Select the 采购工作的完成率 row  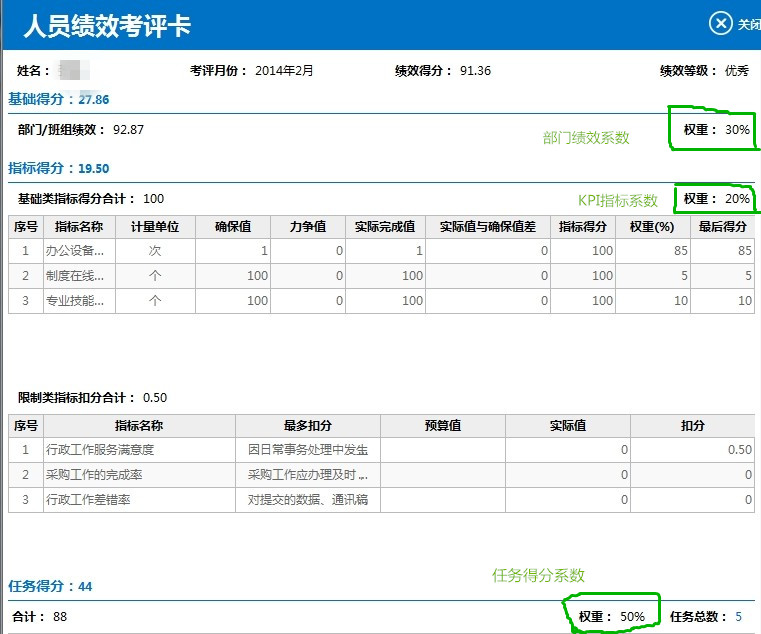pyautogui.click(x=95, y=475)
